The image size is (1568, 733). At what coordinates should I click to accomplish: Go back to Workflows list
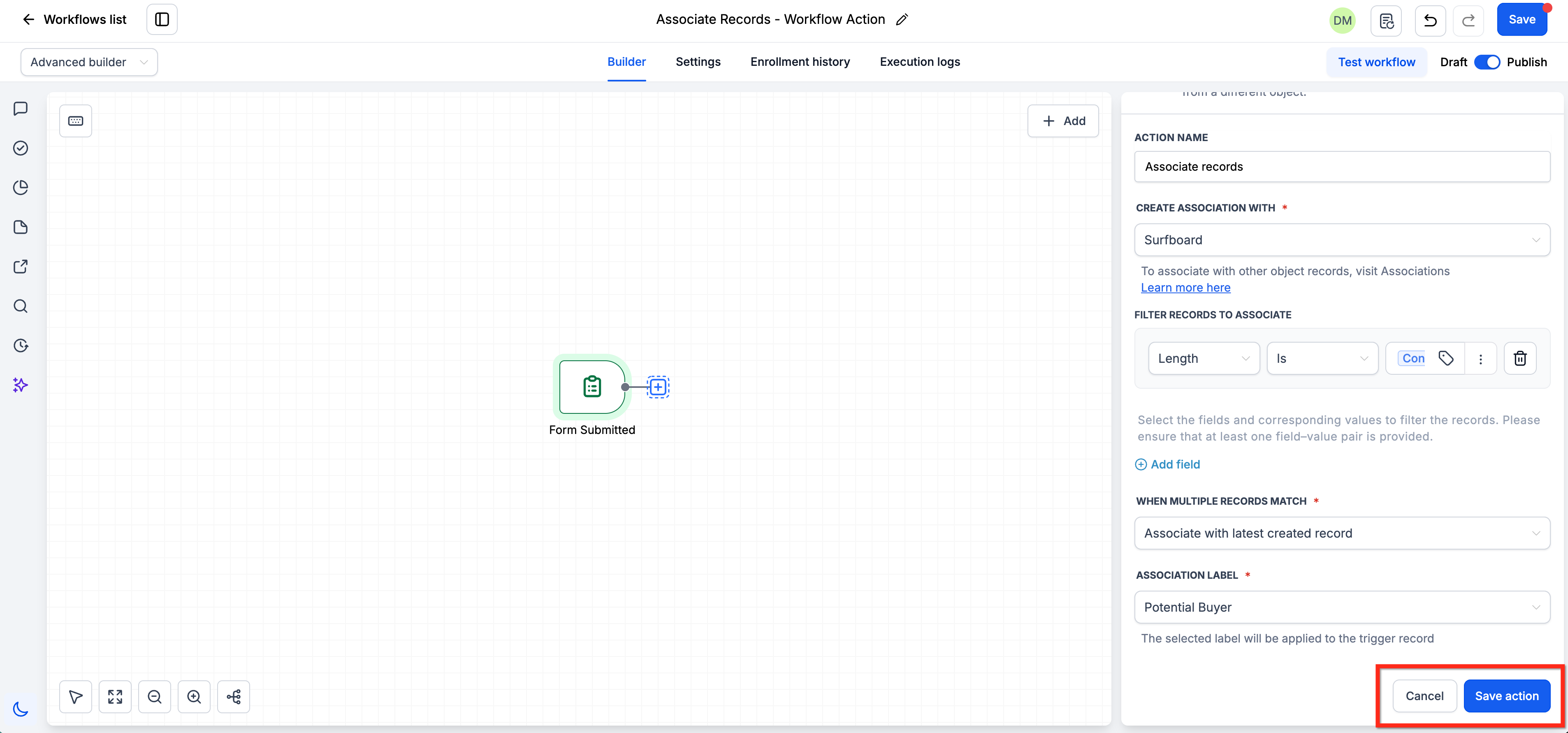click(74, 19)
